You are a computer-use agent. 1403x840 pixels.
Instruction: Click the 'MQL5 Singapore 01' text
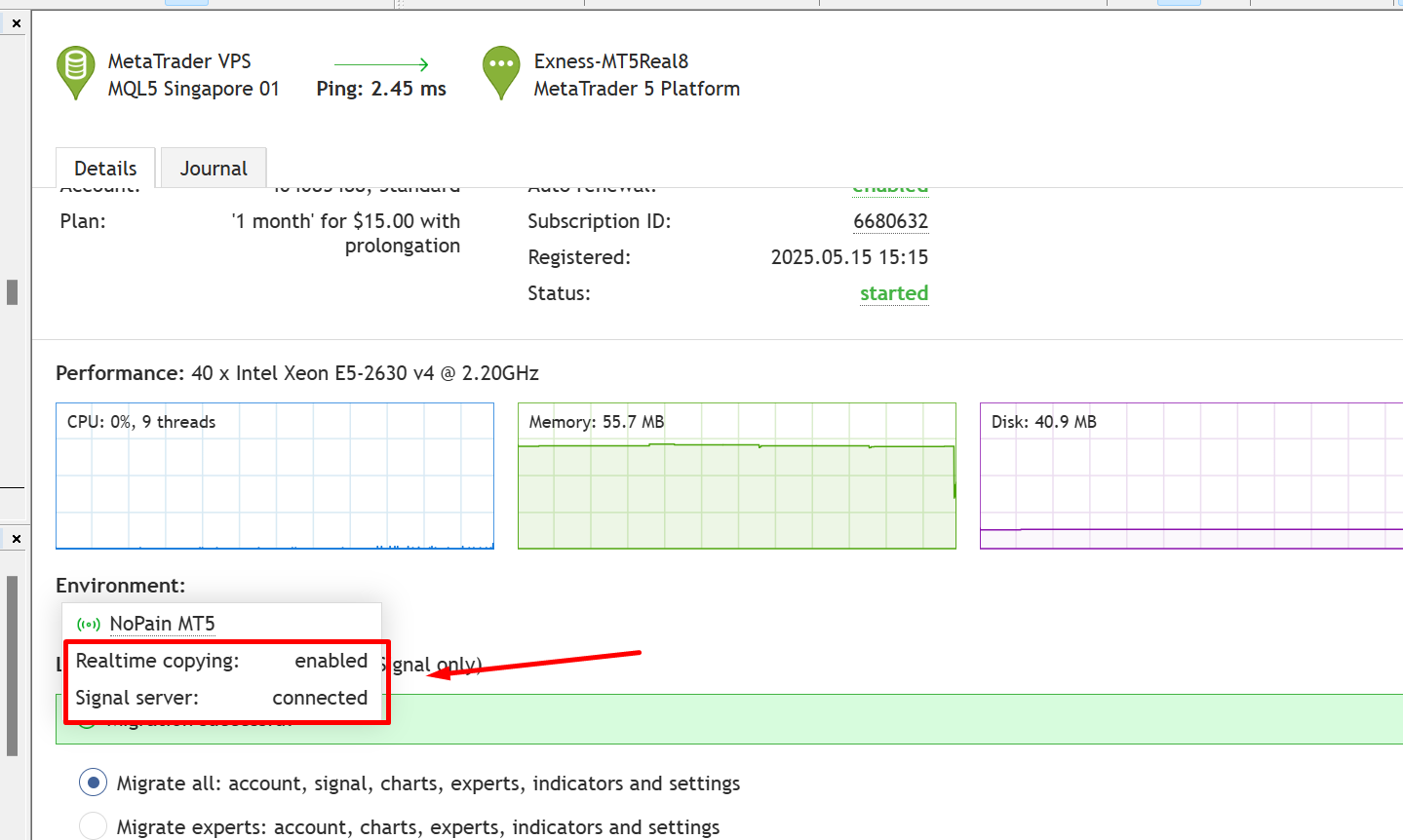(x=194, y=89)
